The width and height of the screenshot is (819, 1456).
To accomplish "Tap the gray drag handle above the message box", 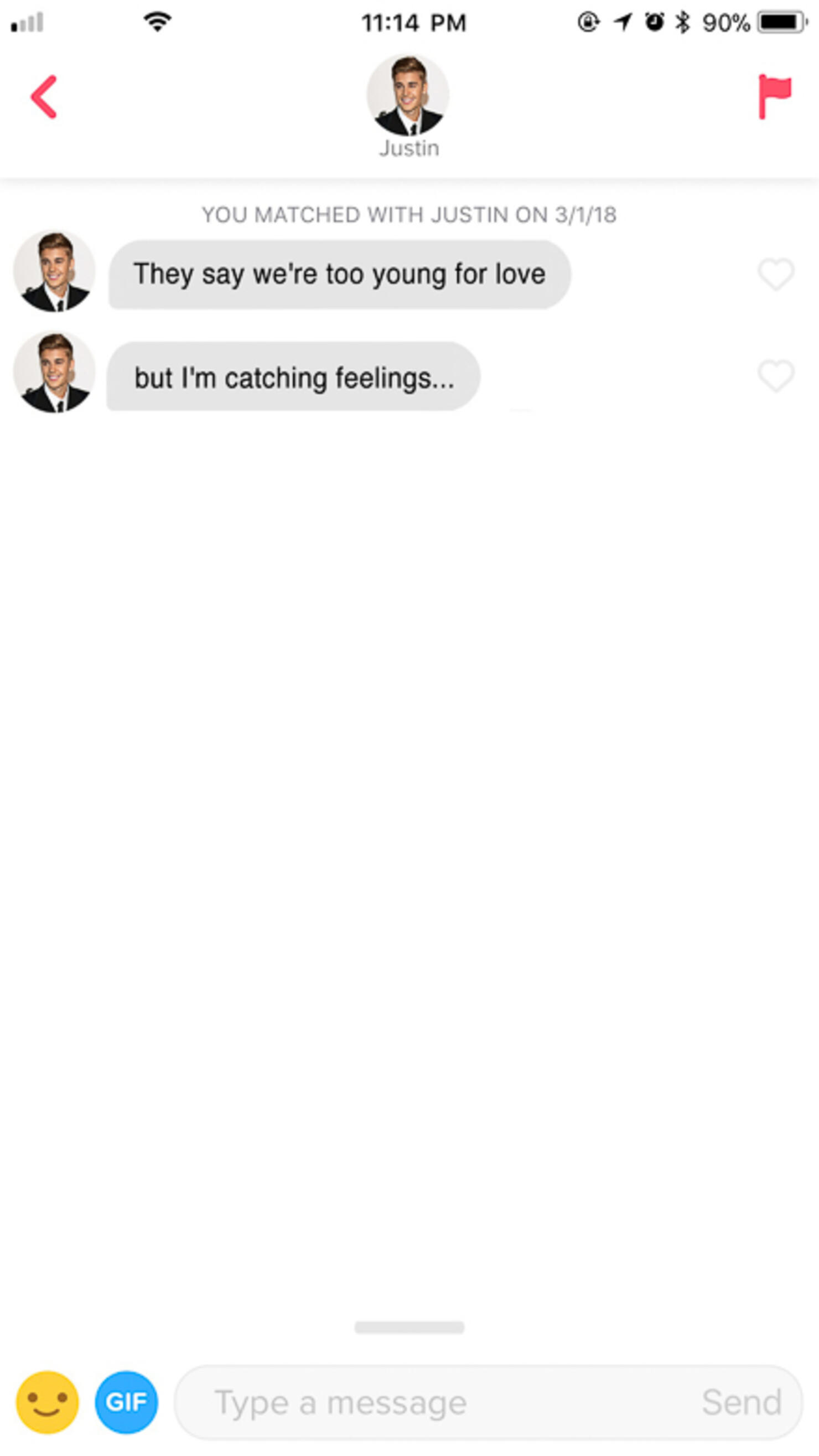I will [409, 1327].
